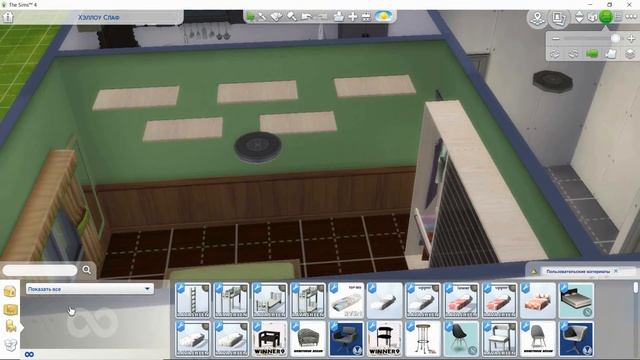Switch to the build house category tab

tap(10, 291)
